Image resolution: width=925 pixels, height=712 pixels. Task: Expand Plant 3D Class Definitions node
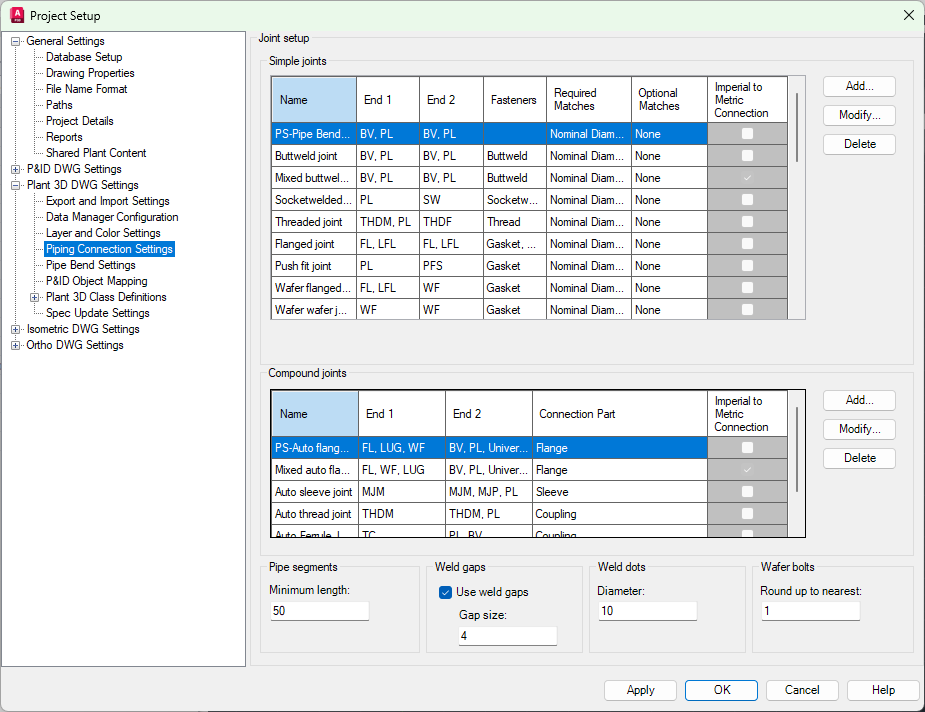click(x=35, y=297)
